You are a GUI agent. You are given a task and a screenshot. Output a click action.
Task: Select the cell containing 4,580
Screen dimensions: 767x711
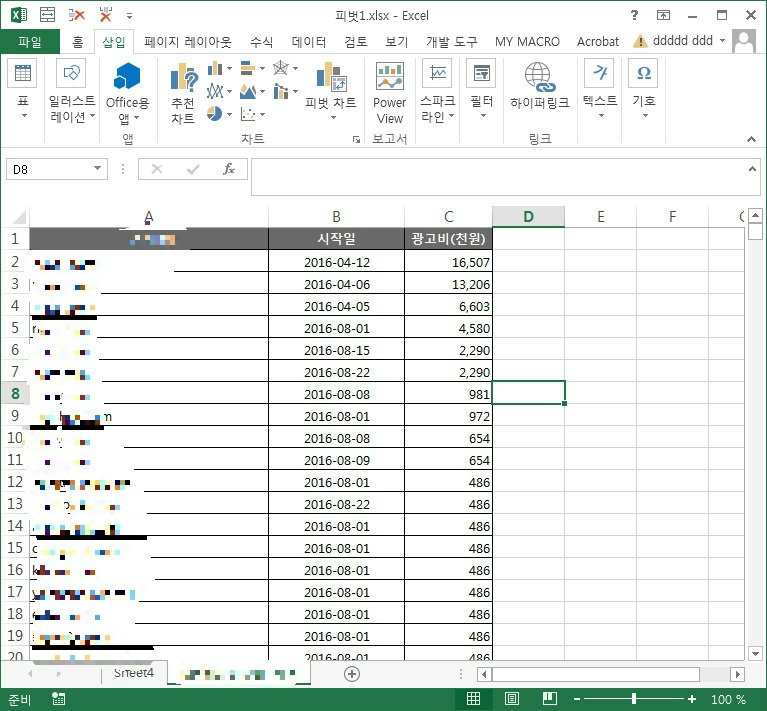(x=448, y=328)
